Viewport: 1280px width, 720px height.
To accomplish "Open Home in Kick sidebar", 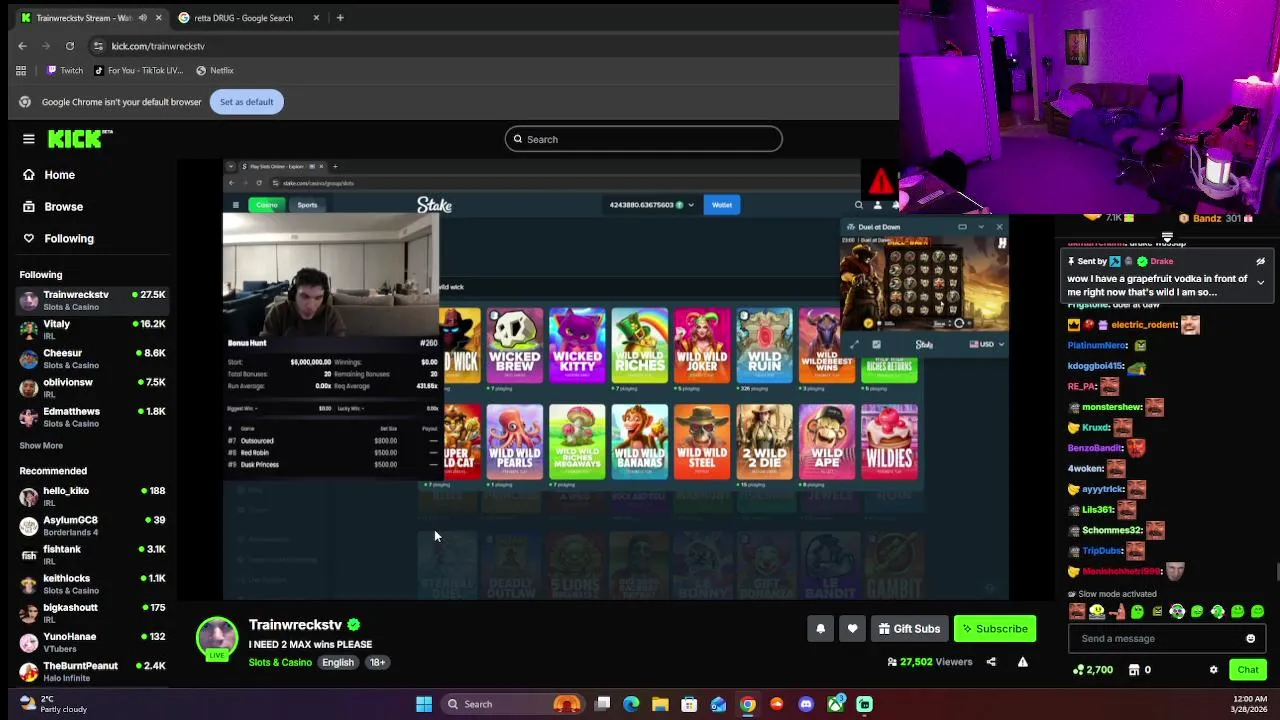I will 59,175.
